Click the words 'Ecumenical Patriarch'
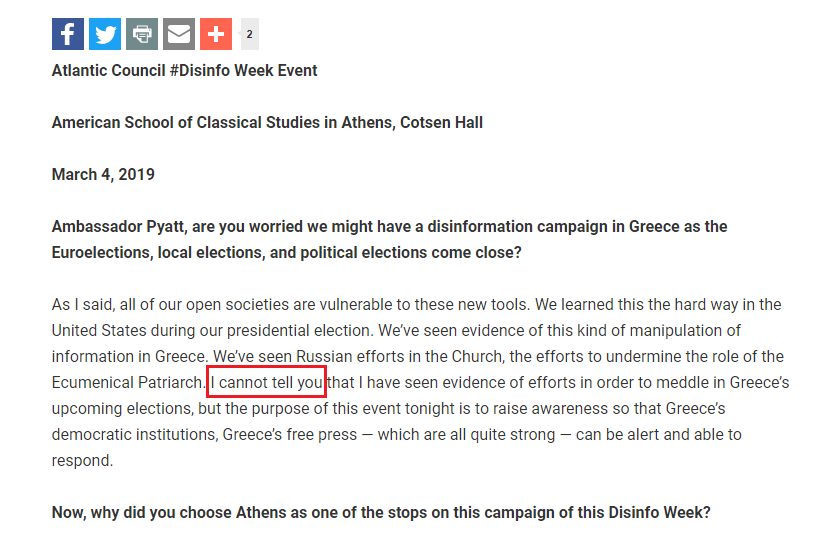 (x=128, y=383)
